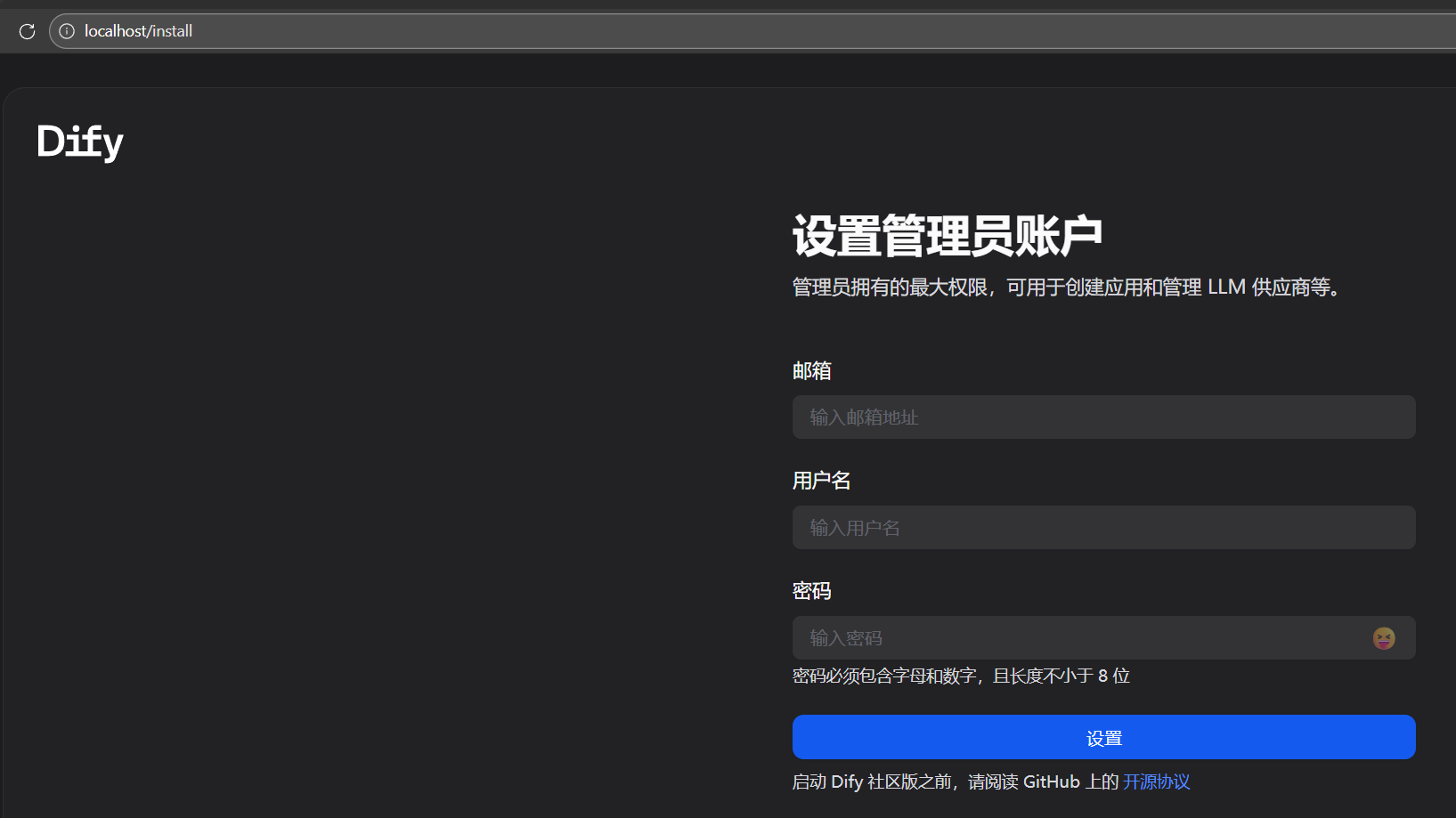This screenshot has height=818, width=1456.
Task: Focus the password input field
Action: (1103, 637)
